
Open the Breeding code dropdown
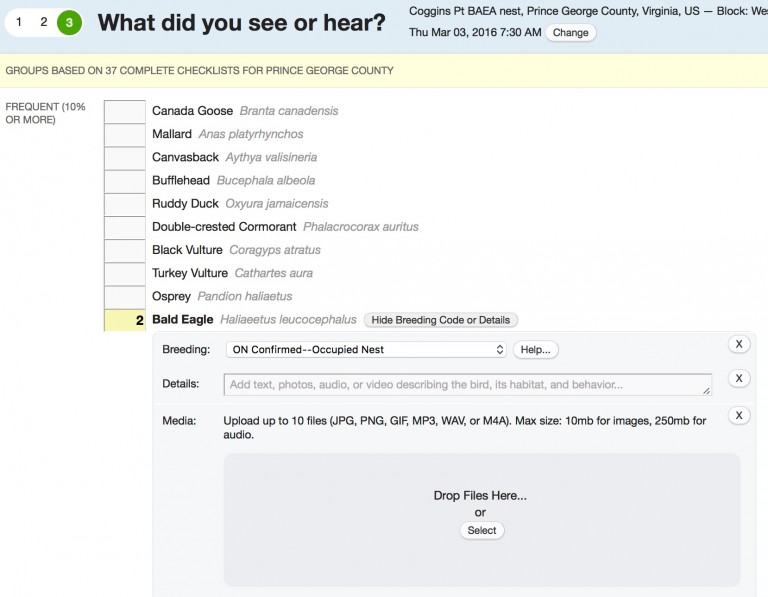(366, 350)
